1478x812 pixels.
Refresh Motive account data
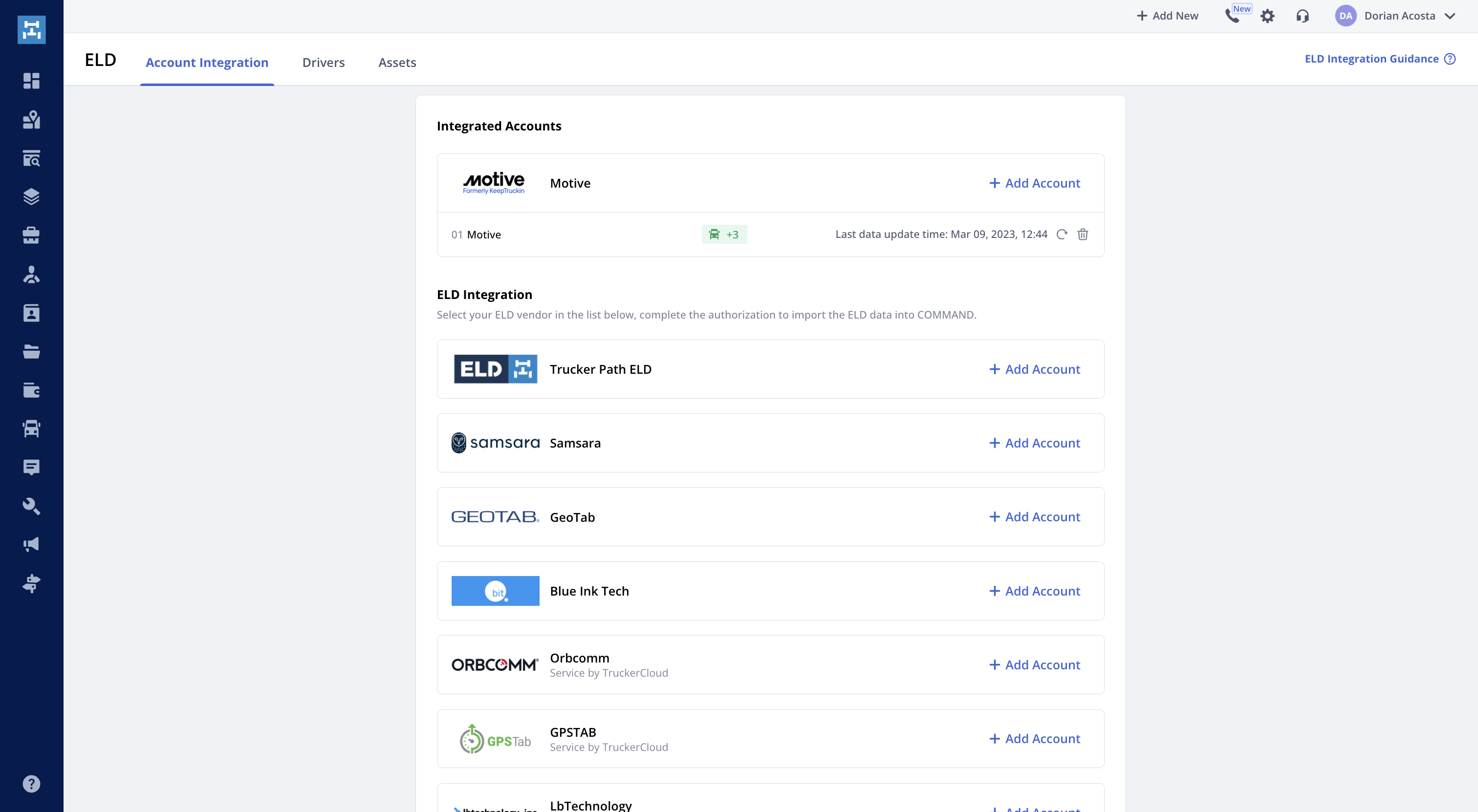point(1062,234)
